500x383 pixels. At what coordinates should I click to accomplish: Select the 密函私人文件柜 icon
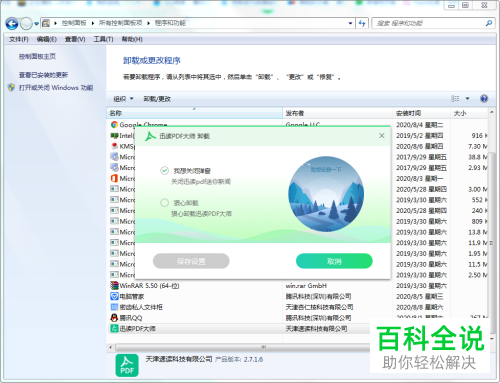click(114, 307)
